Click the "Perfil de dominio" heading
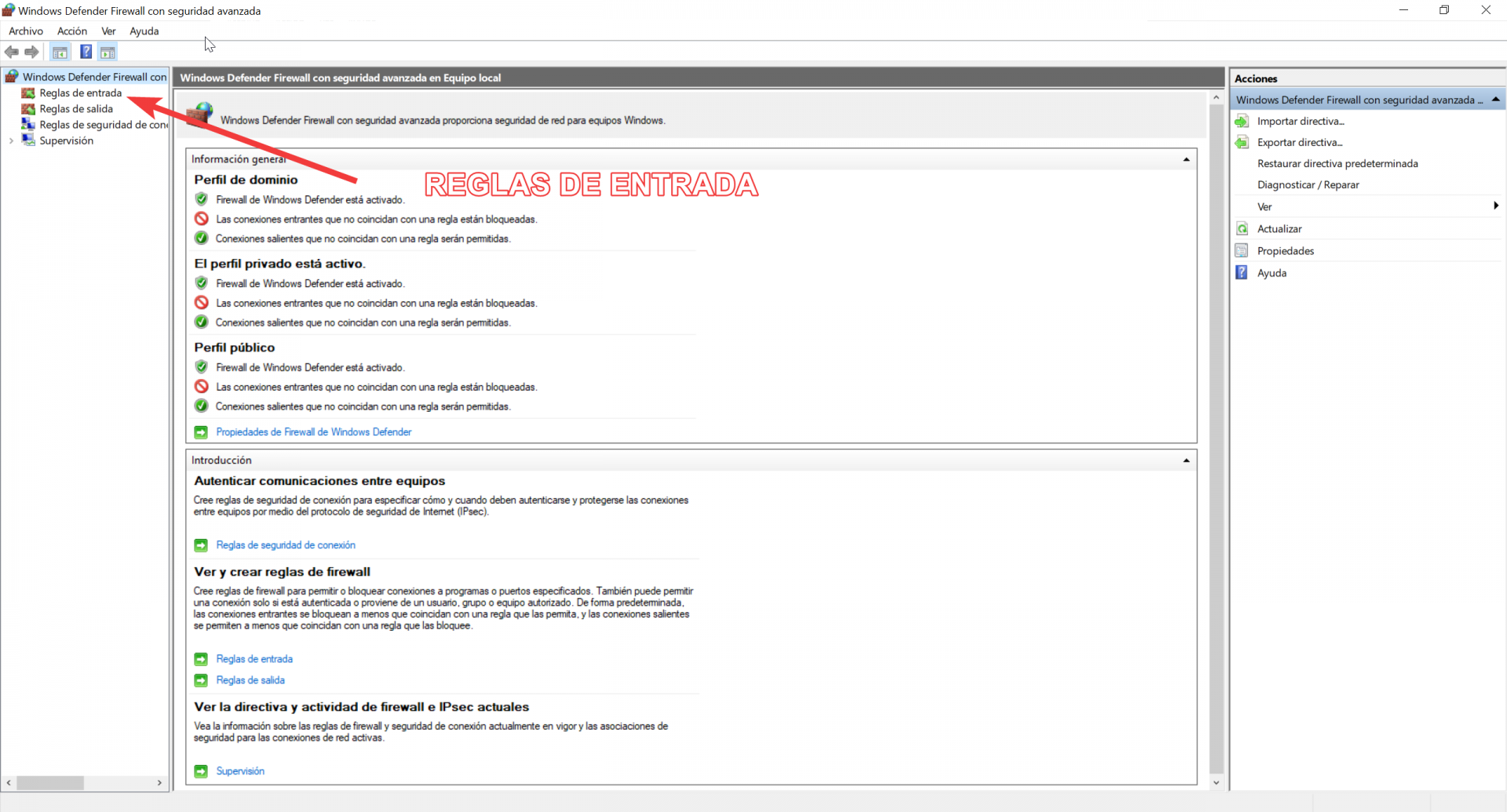This screenshot has height=812, width=1507. pyautogui.click(x=246, y=180)
